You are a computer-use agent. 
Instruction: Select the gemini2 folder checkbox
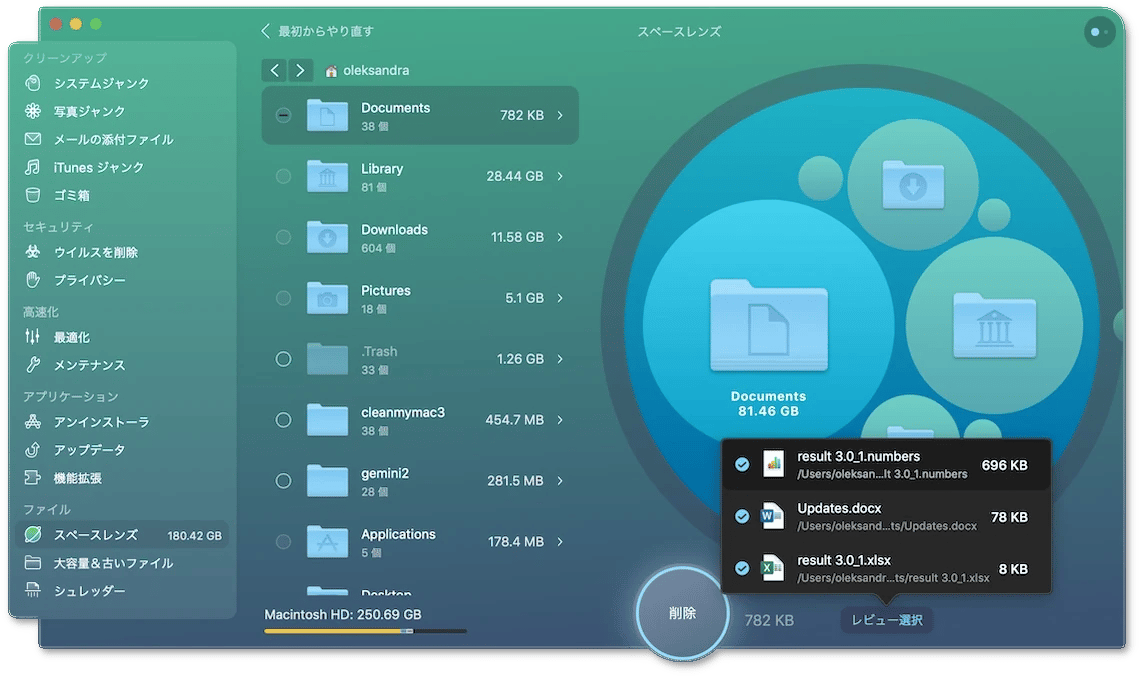283,481
